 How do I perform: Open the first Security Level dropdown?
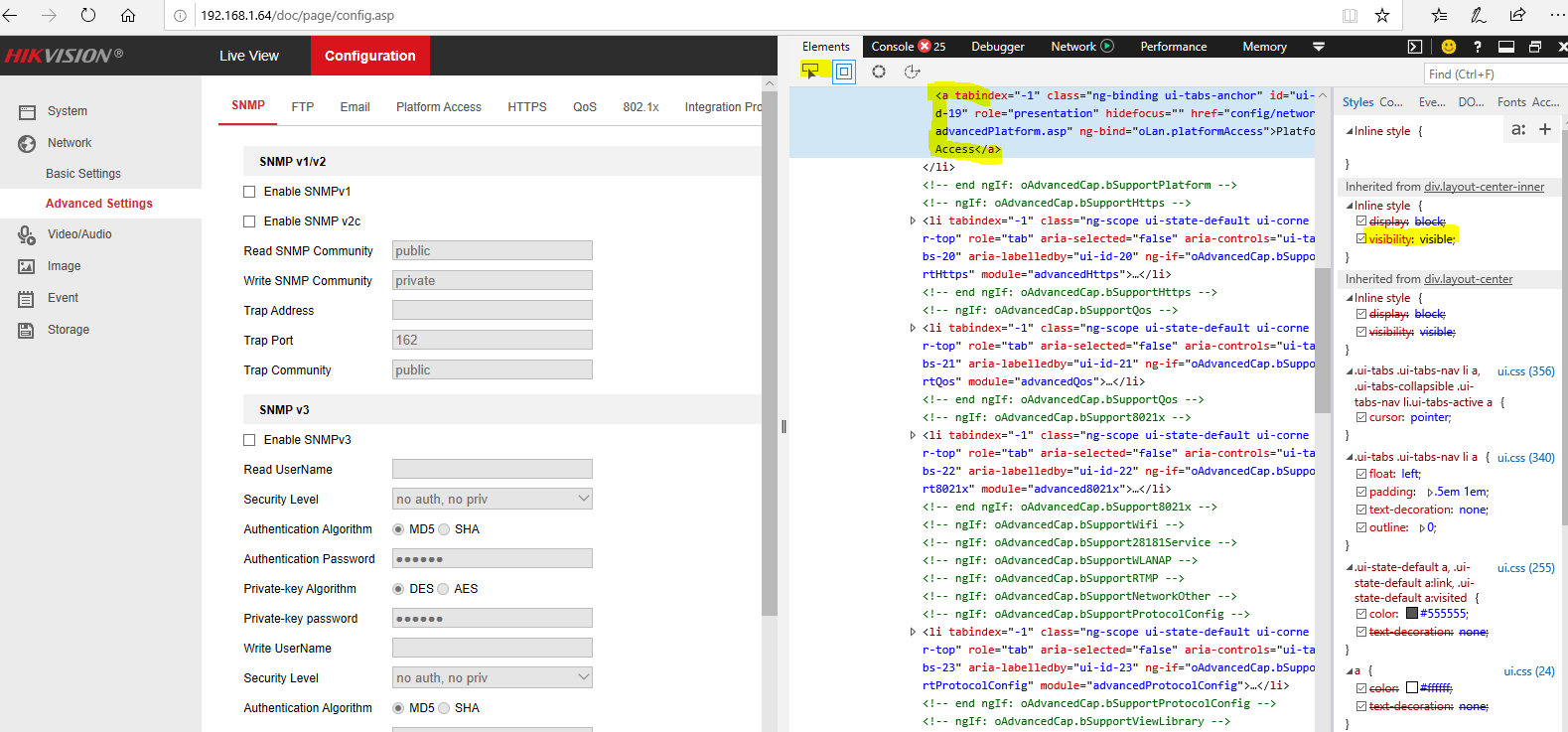(x=493, y=499)
